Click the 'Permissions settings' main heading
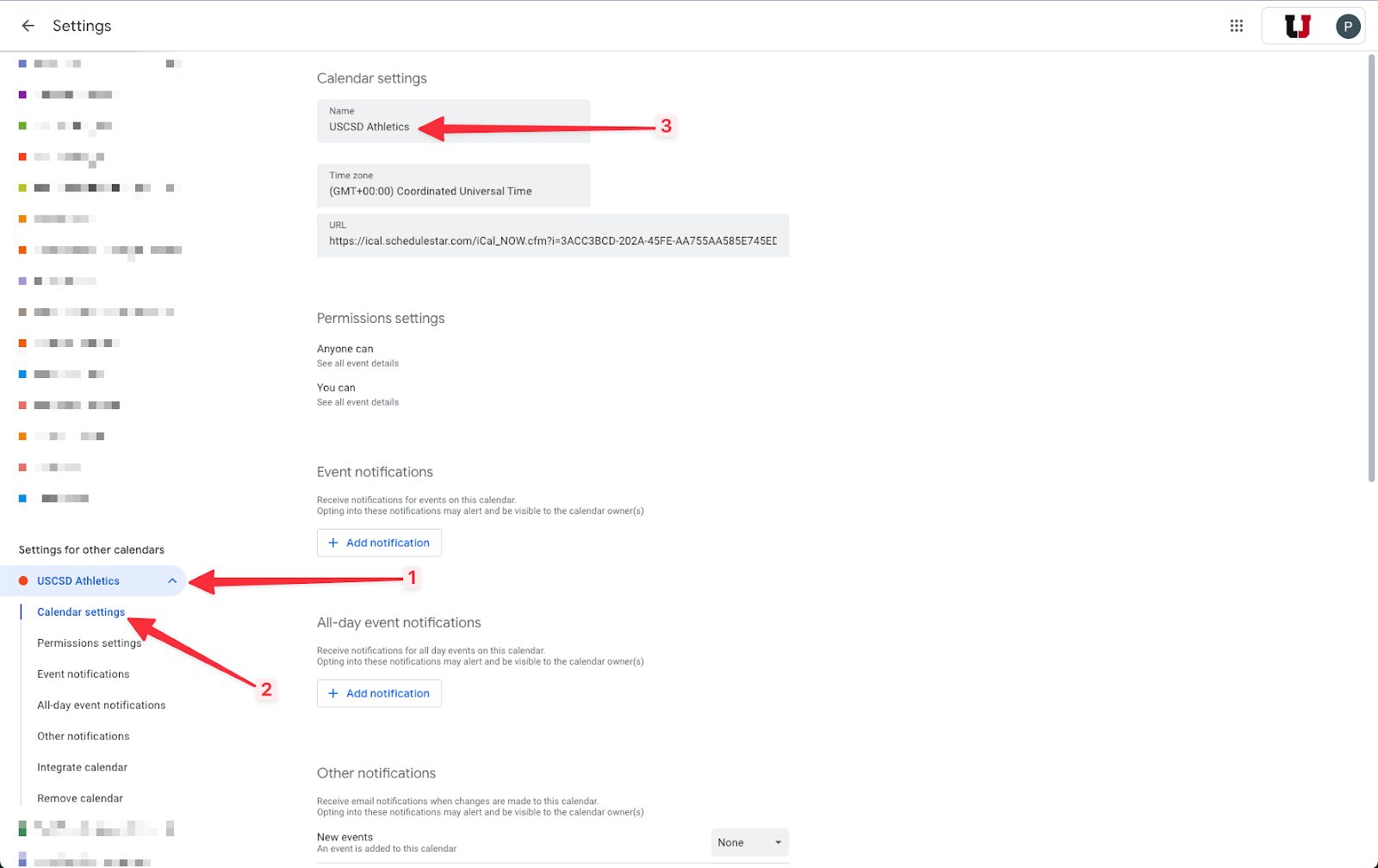The width and height of the screenshot is (1378, 868). [381, 319]
